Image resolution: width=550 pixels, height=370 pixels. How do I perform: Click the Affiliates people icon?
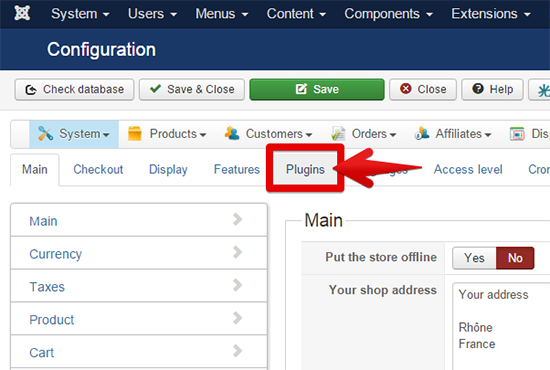[422, 134]
